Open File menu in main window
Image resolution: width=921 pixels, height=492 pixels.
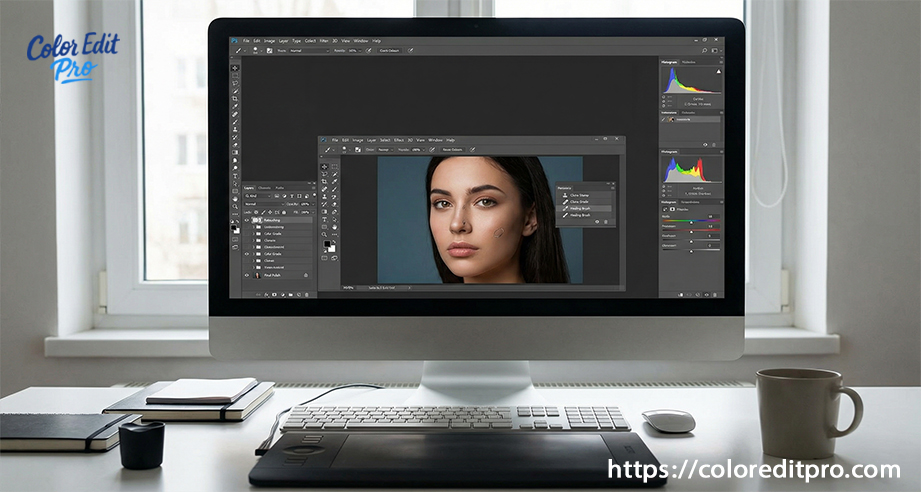tap(246, 41)
